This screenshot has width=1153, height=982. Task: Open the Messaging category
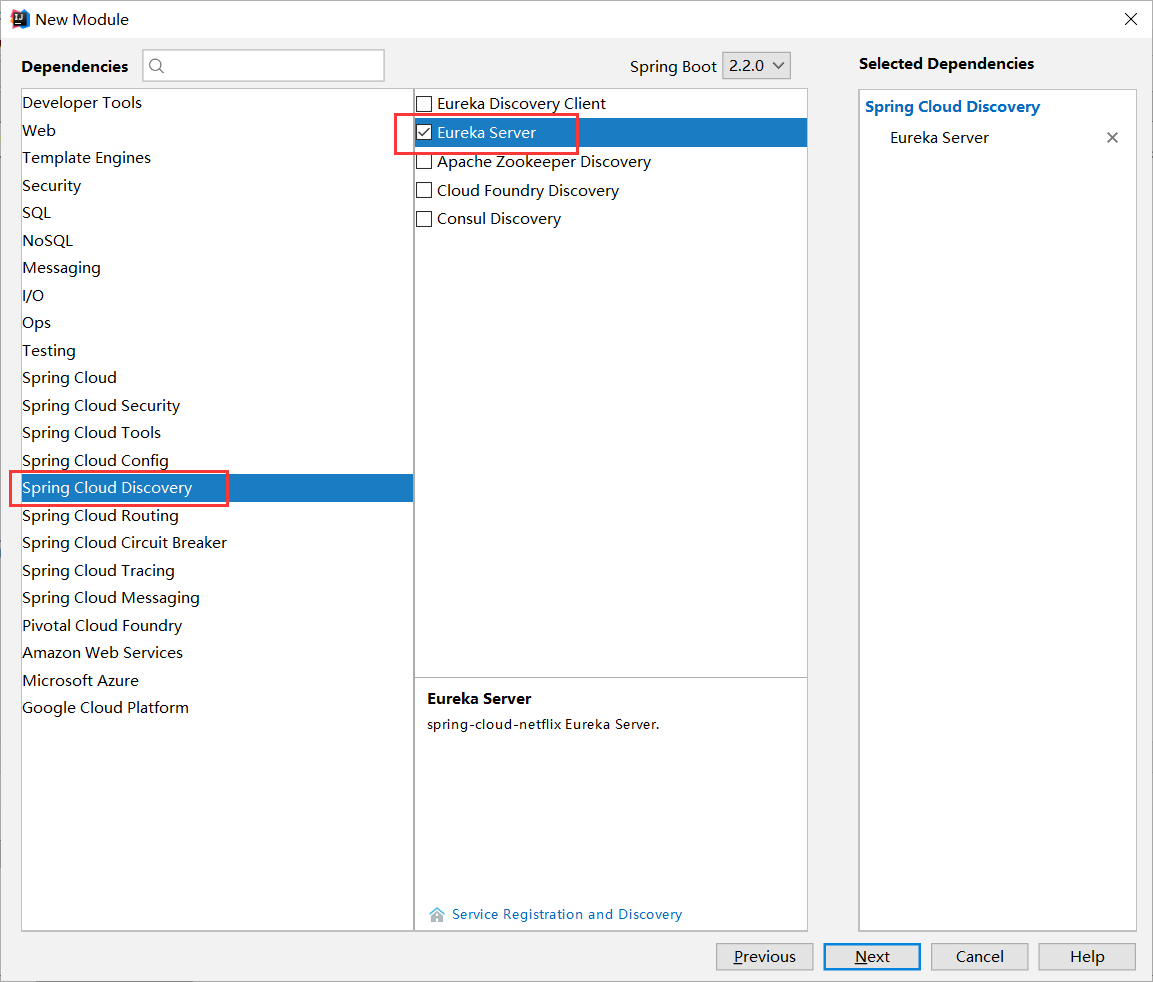click(217, 268)
